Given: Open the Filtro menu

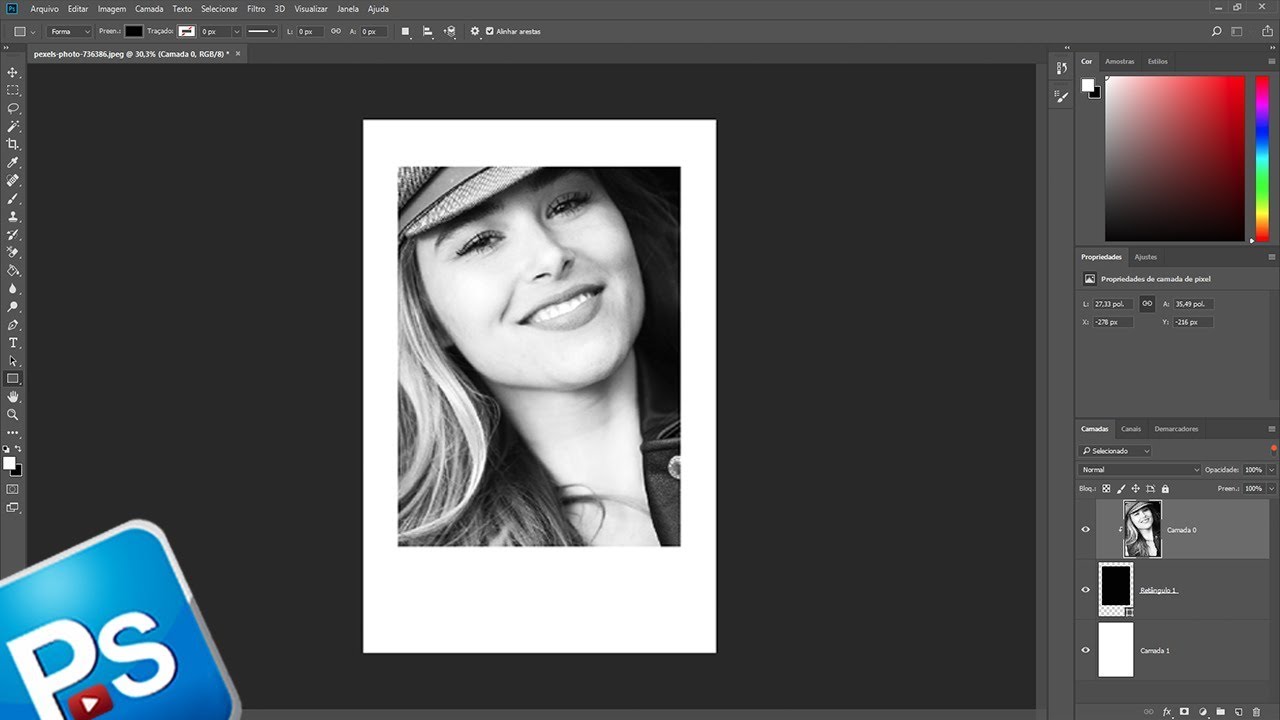Looking at the screenshot, I should pyautogui.click(x=256, y=8).
